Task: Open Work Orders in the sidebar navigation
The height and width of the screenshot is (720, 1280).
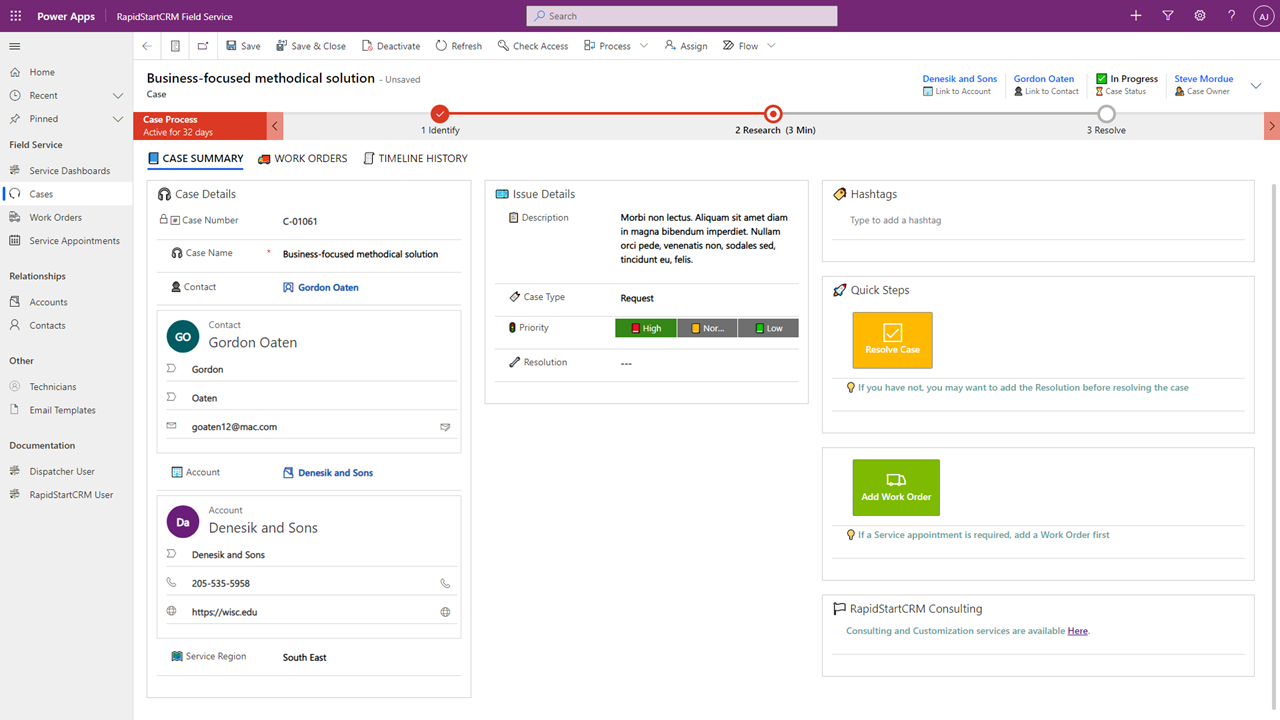Action: pyautogui.click(x=66, y=217)
